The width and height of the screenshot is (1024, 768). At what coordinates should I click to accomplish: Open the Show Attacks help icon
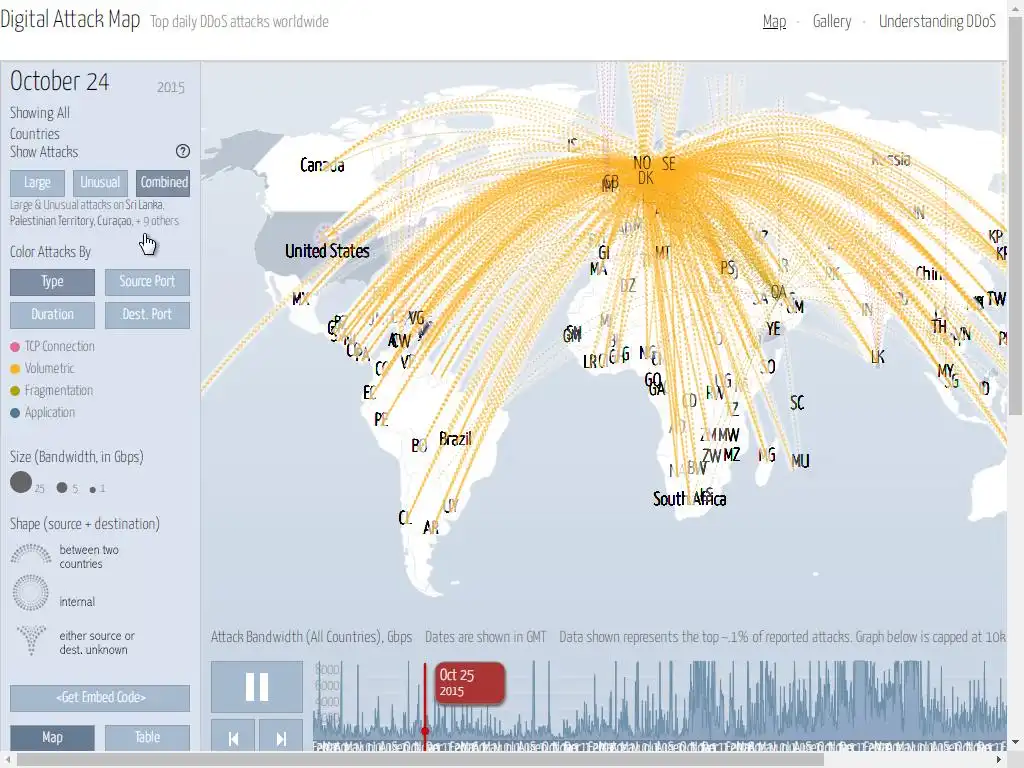[183, 152]
